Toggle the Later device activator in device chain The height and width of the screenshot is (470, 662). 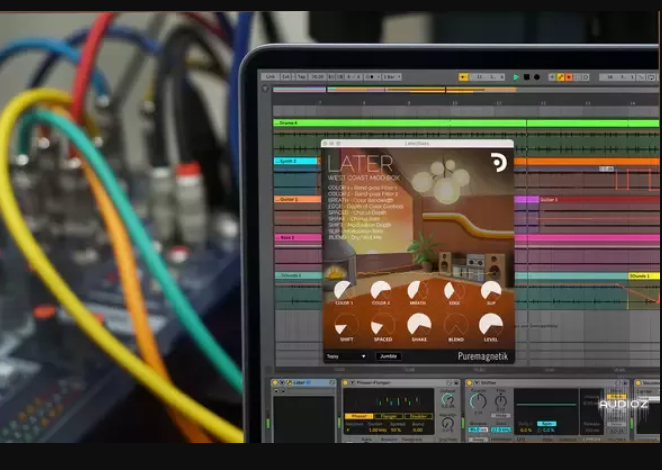(x=275, y=383)
